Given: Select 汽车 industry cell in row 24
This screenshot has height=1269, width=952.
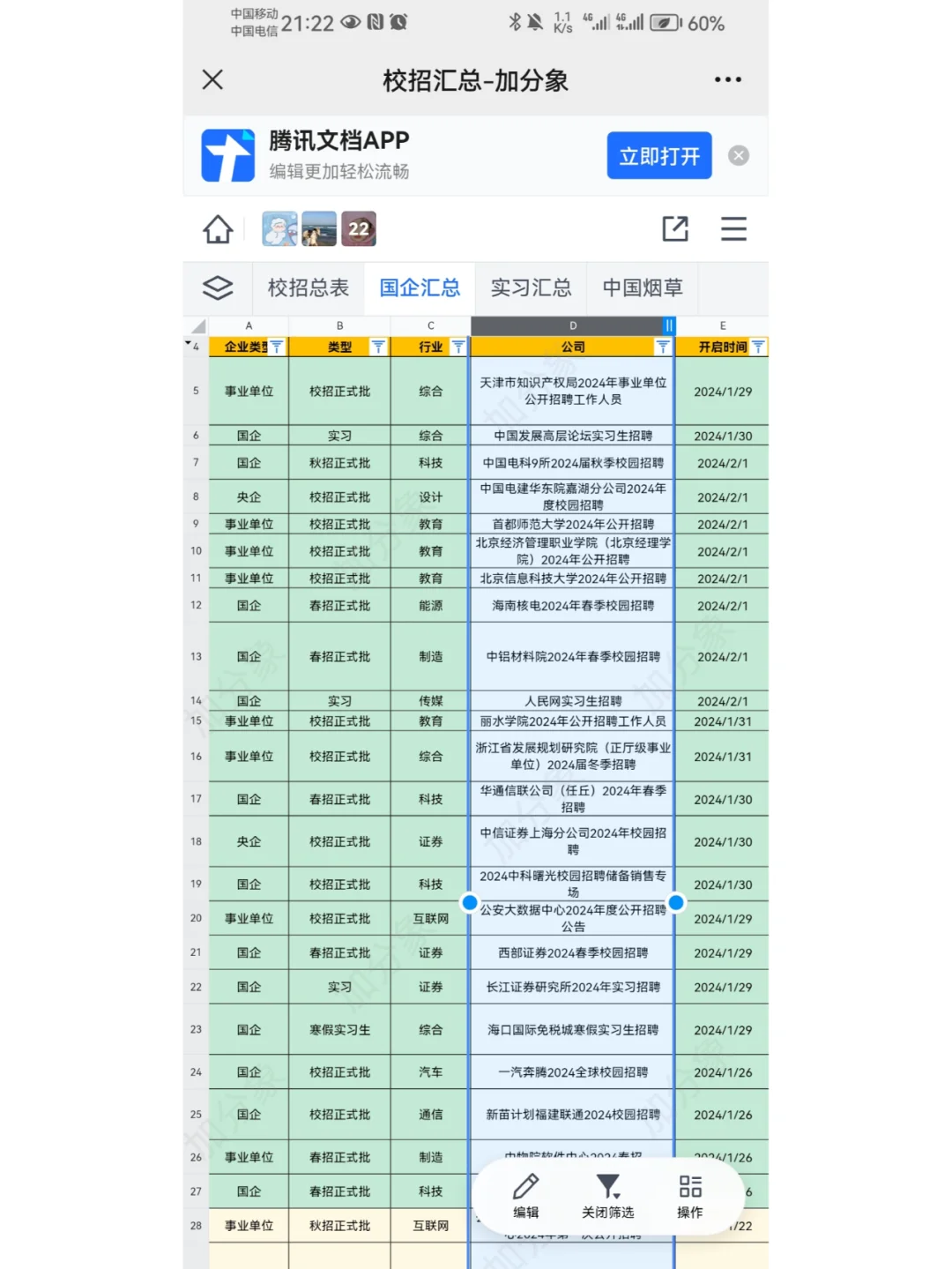Looking at the screenshot, I should click(430, 1072).
